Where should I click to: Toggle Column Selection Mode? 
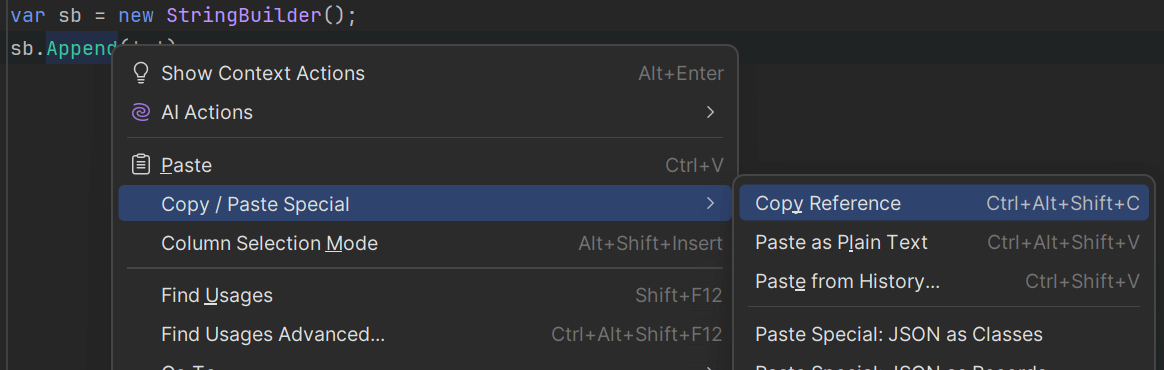coord(425,243)
